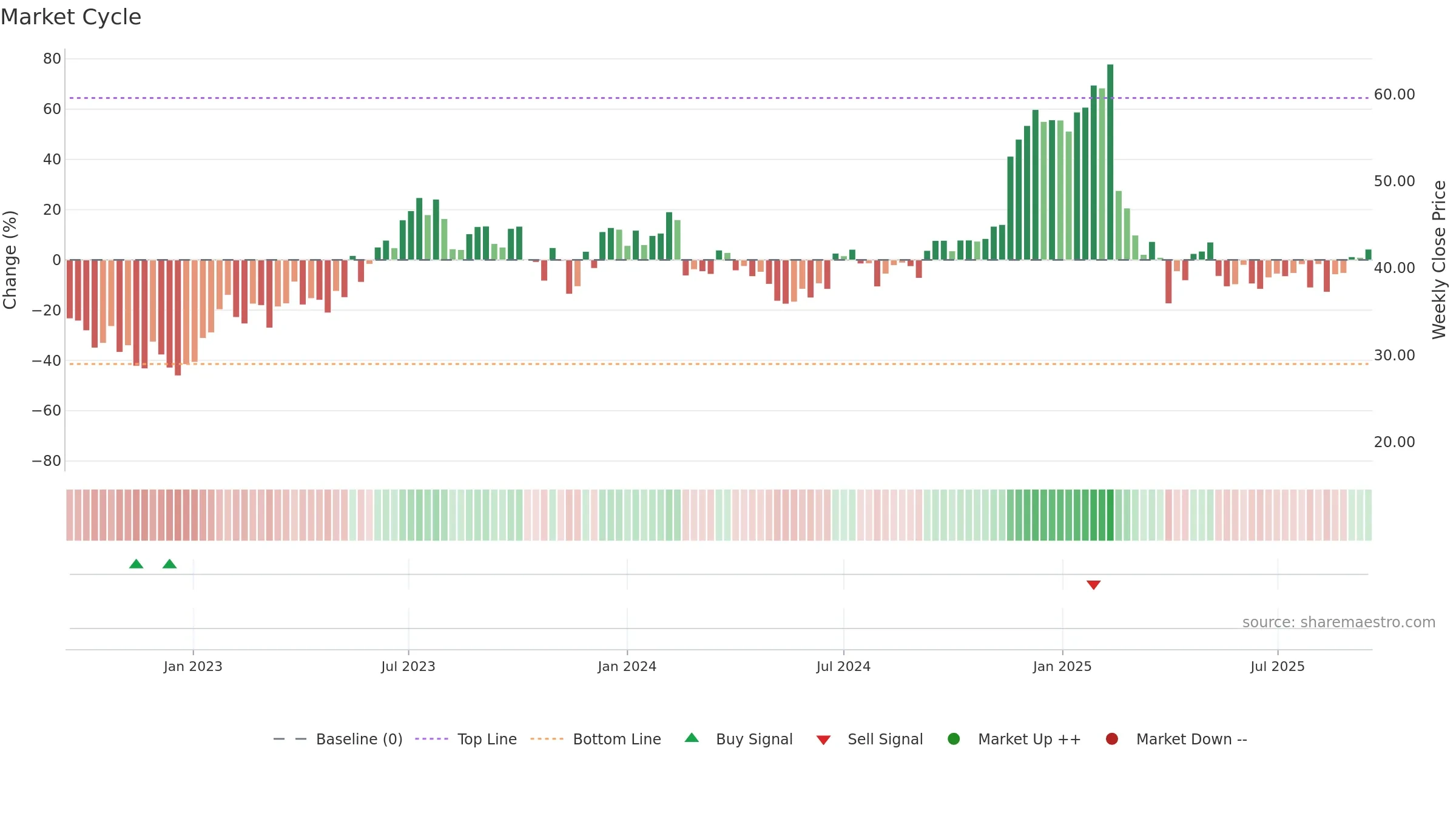
Task: Select the red sell signal marker near Jan 2025
Action: (1093, 585)
